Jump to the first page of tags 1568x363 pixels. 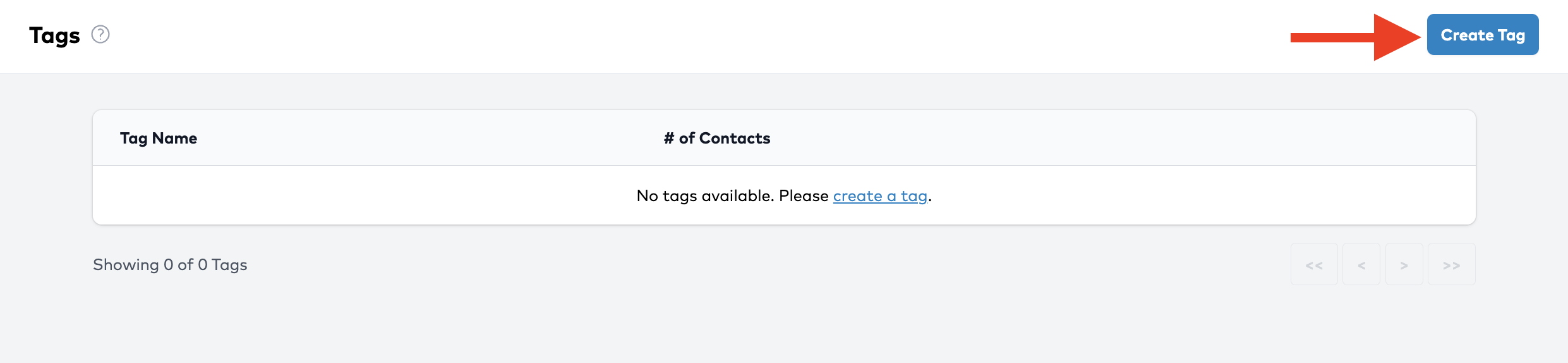[1314, 265]
